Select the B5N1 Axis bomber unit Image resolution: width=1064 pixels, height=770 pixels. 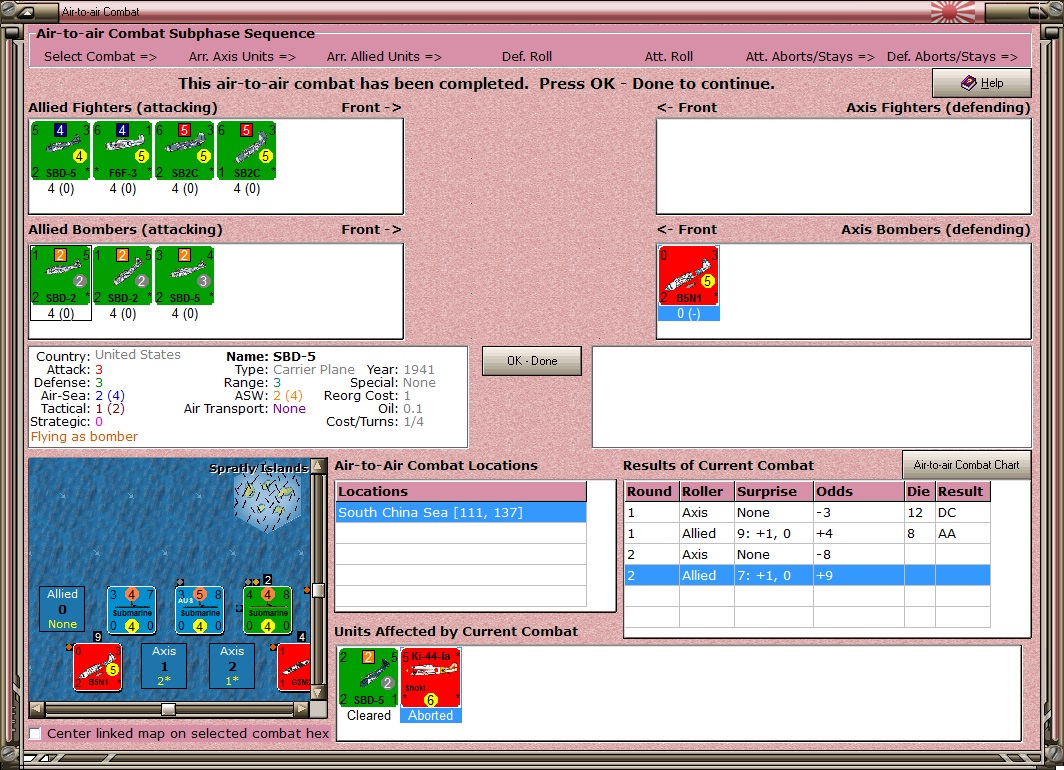[x=688, y=275]
